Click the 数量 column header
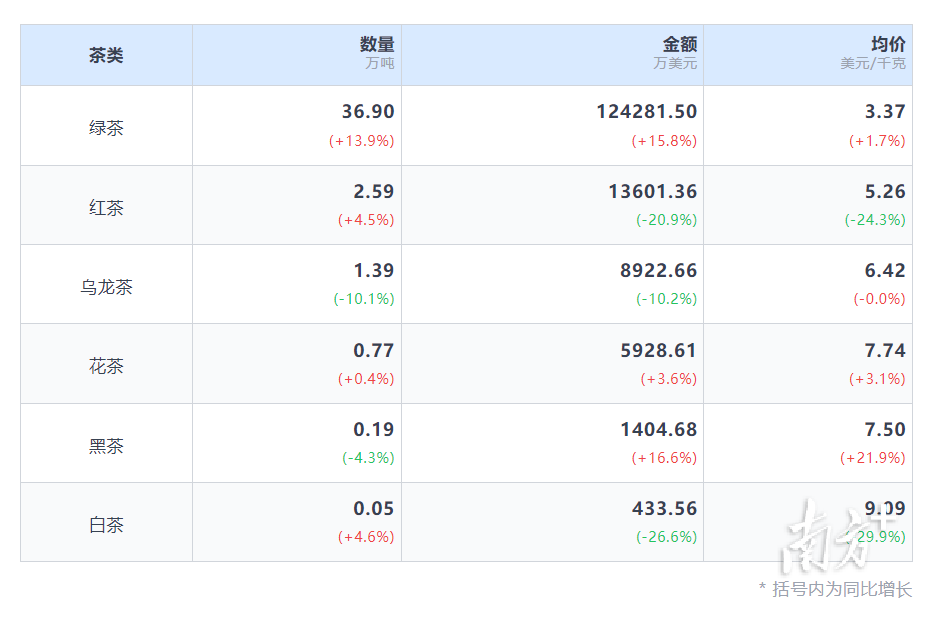This screenshot has width=941, height=621. point(377,45)
